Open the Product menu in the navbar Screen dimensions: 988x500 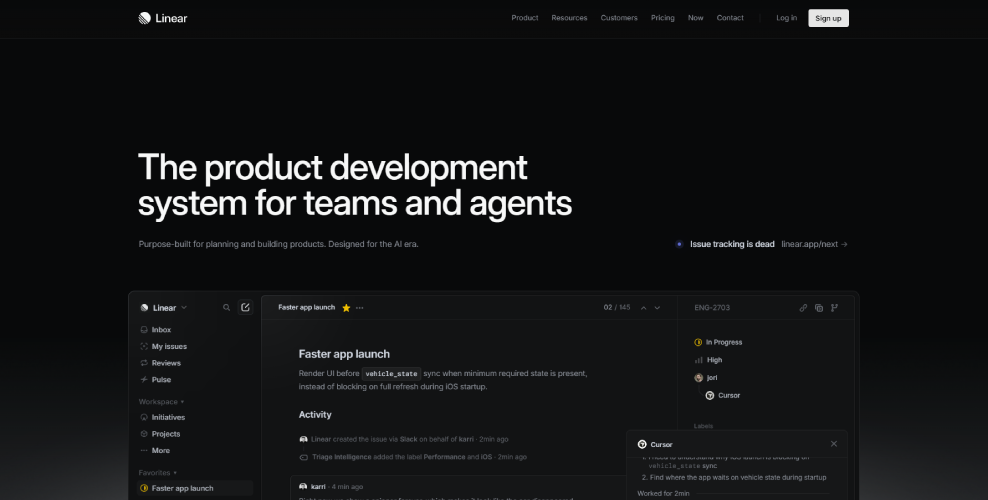click(524, 18)
